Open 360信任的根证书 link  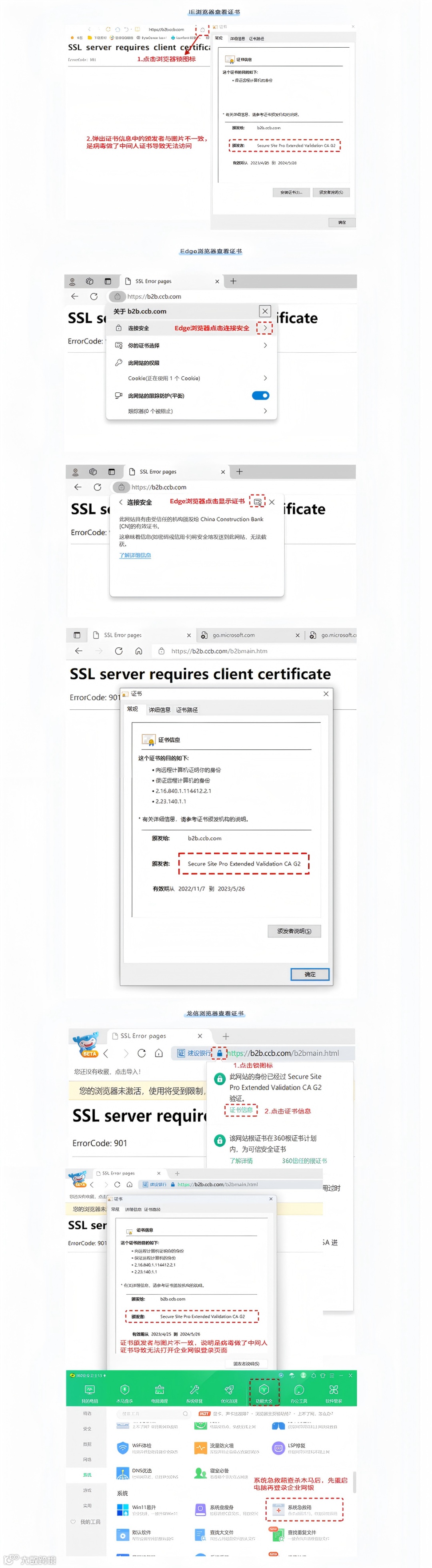point(304,1161)
